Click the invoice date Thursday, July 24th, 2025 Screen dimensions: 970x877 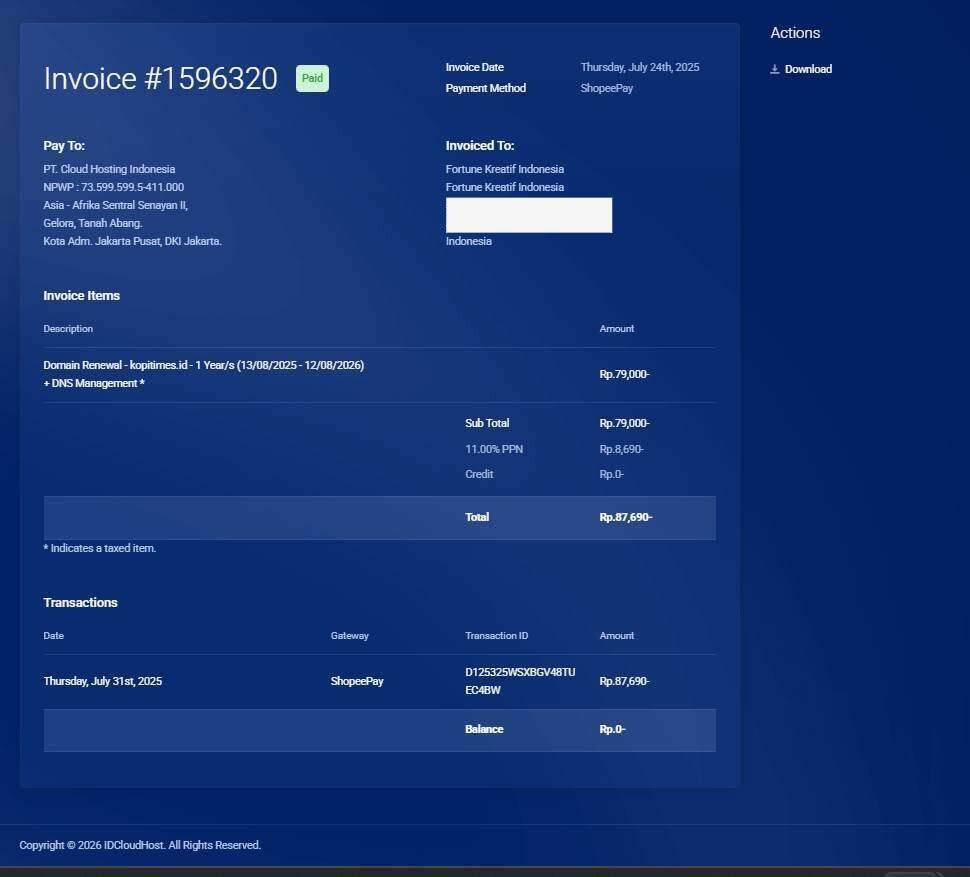point(639,67)
